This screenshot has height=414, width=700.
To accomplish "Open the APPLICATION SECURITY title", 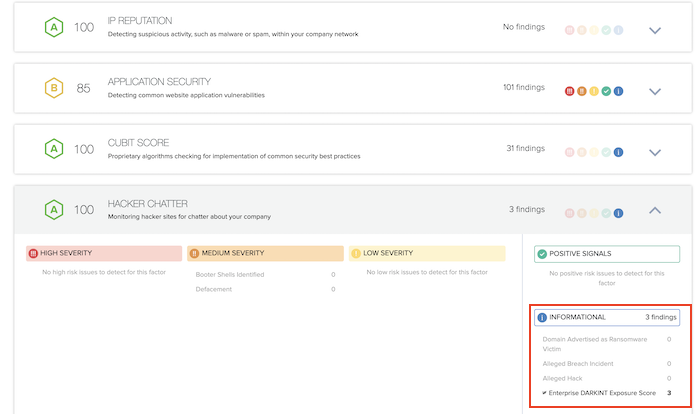I will click(x=159, y=82).
